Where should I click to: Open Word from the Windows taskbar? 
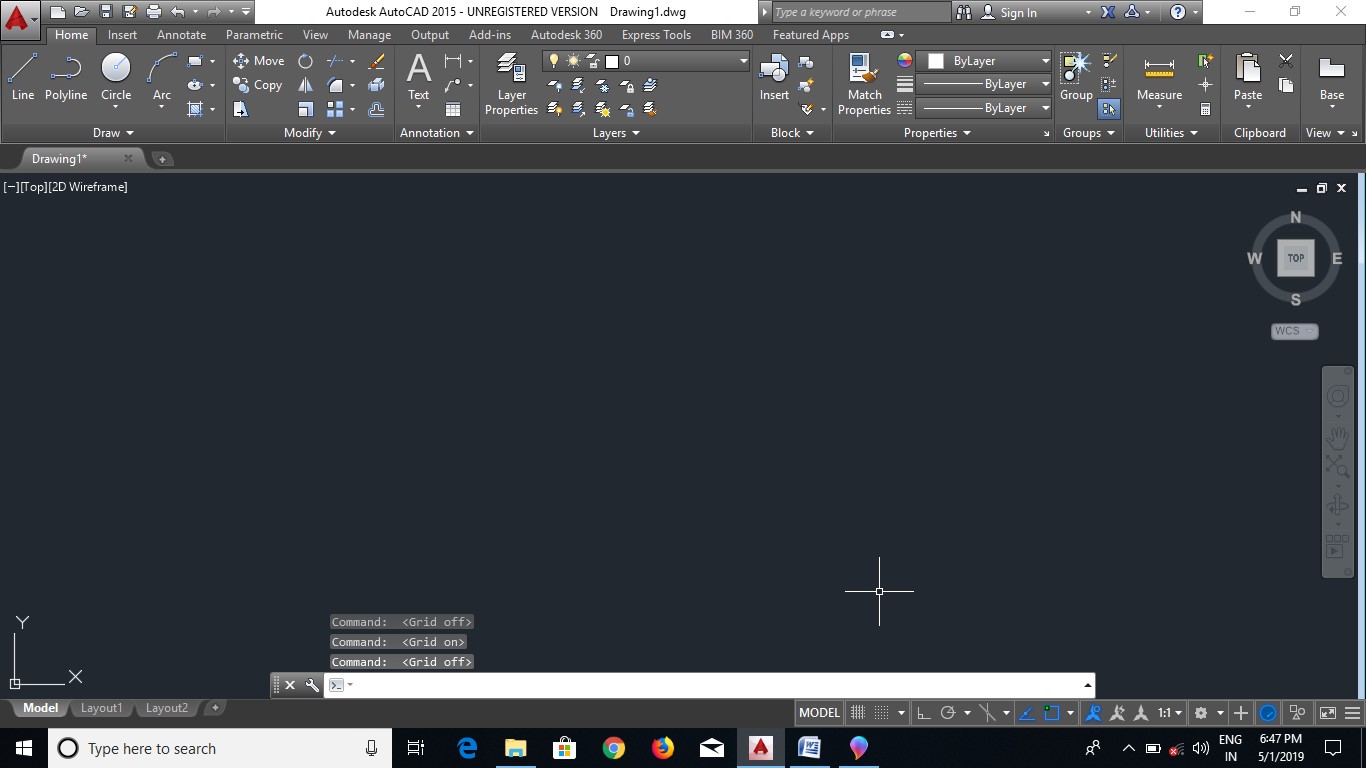tap(809, 748)
